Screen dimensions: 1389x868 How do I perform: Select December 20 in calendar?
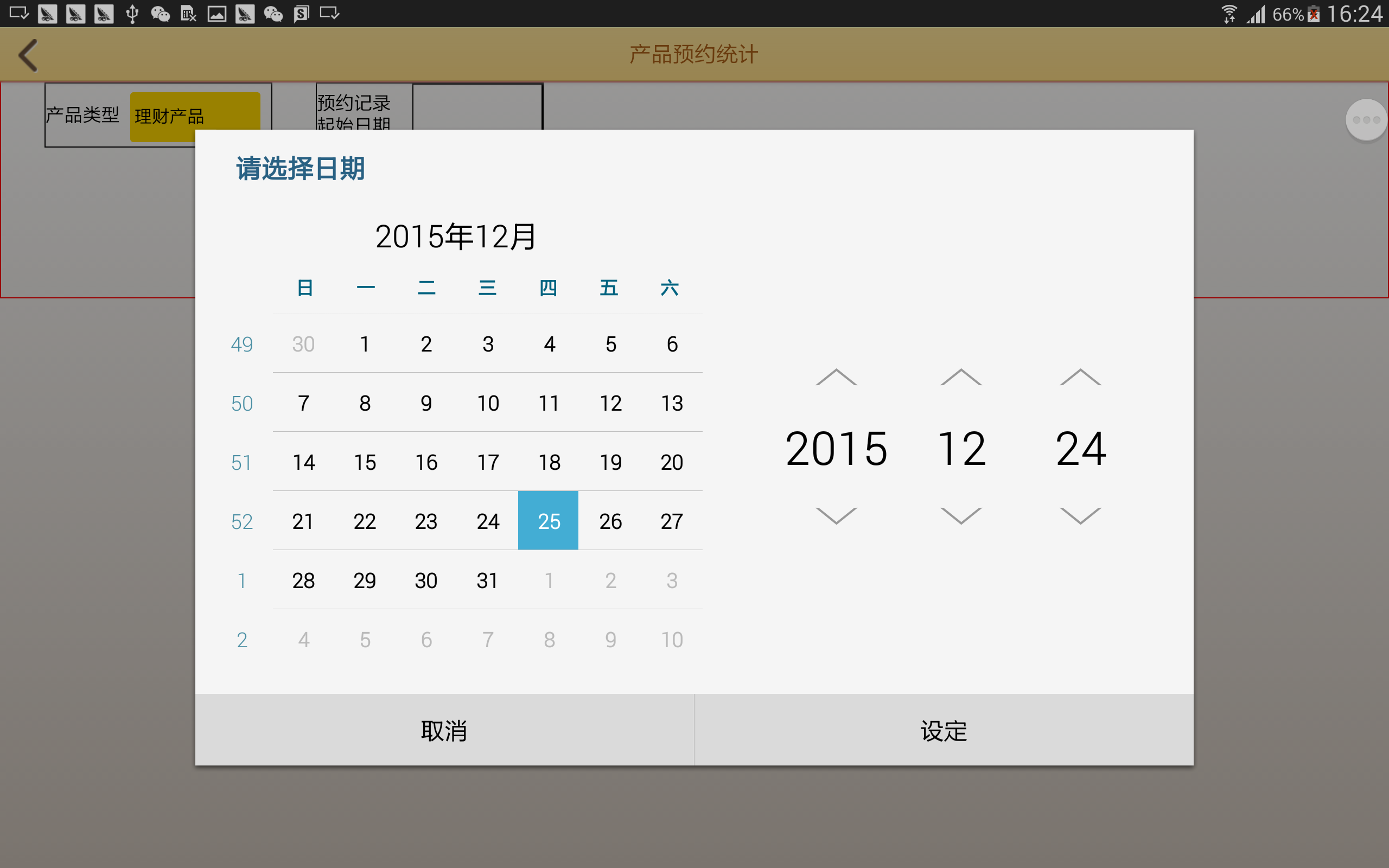pos(672,462)
